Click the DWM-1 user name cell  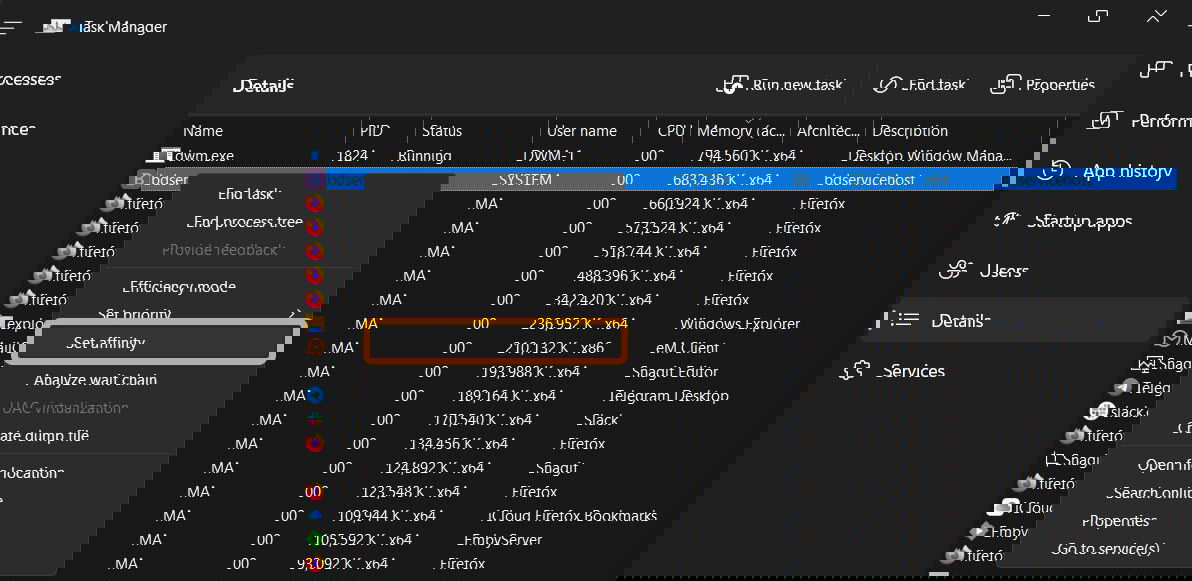548,156
